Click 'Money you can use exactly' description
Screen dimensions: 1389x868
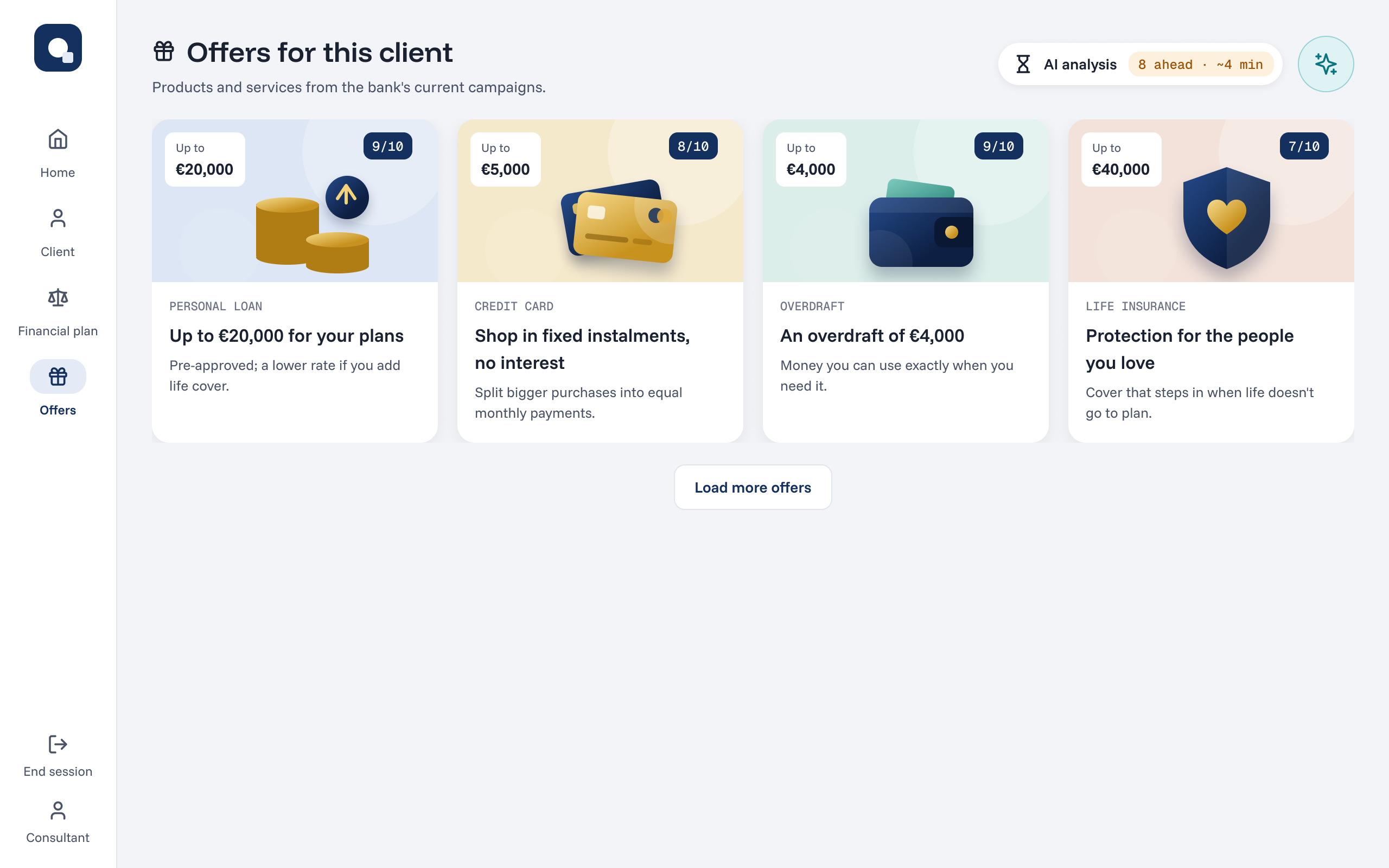point(896,375)
